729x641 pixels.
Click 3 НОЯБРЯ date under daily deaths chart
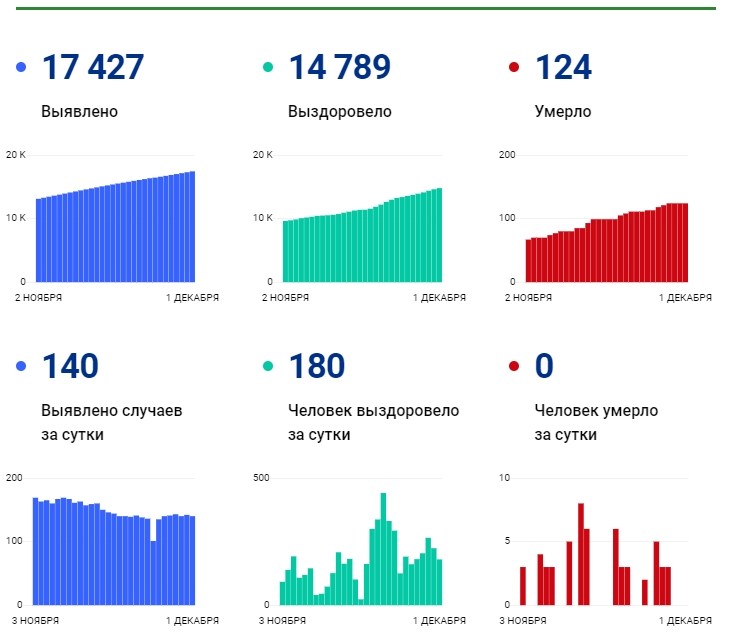[x=523, y=621]
